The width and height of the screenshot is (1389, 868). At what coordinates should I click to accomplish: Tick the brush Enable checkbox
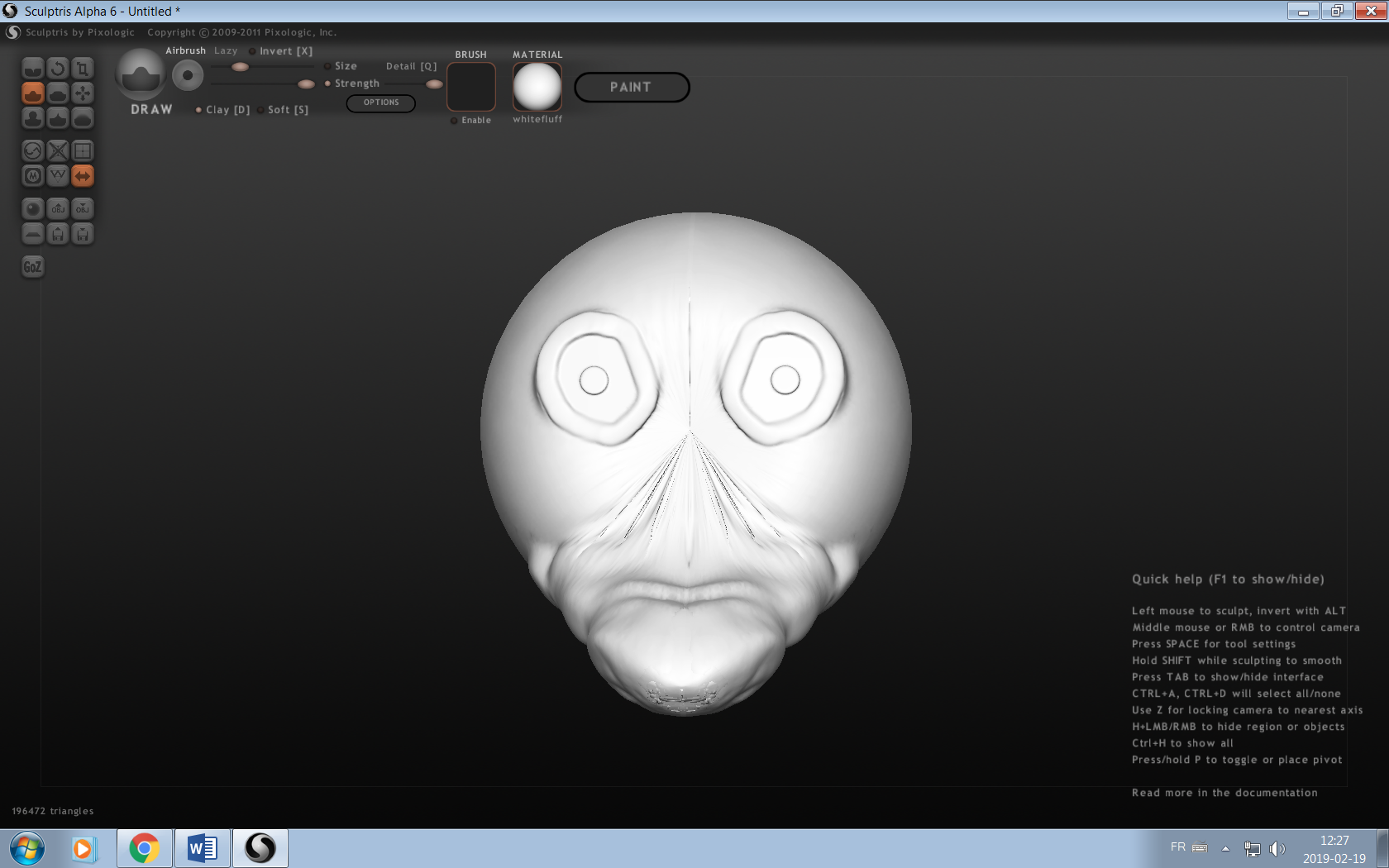click(x=454, y=121)
